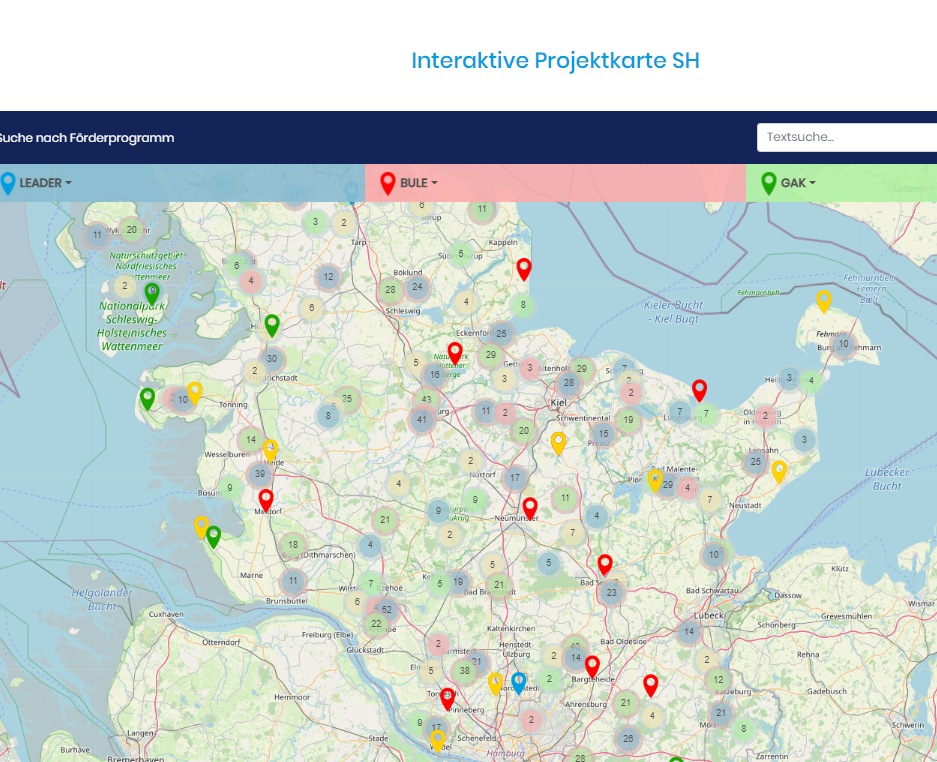Open cluster 17 near Nortorf
This screenshot has width=937, height=762.
(515, 478)
